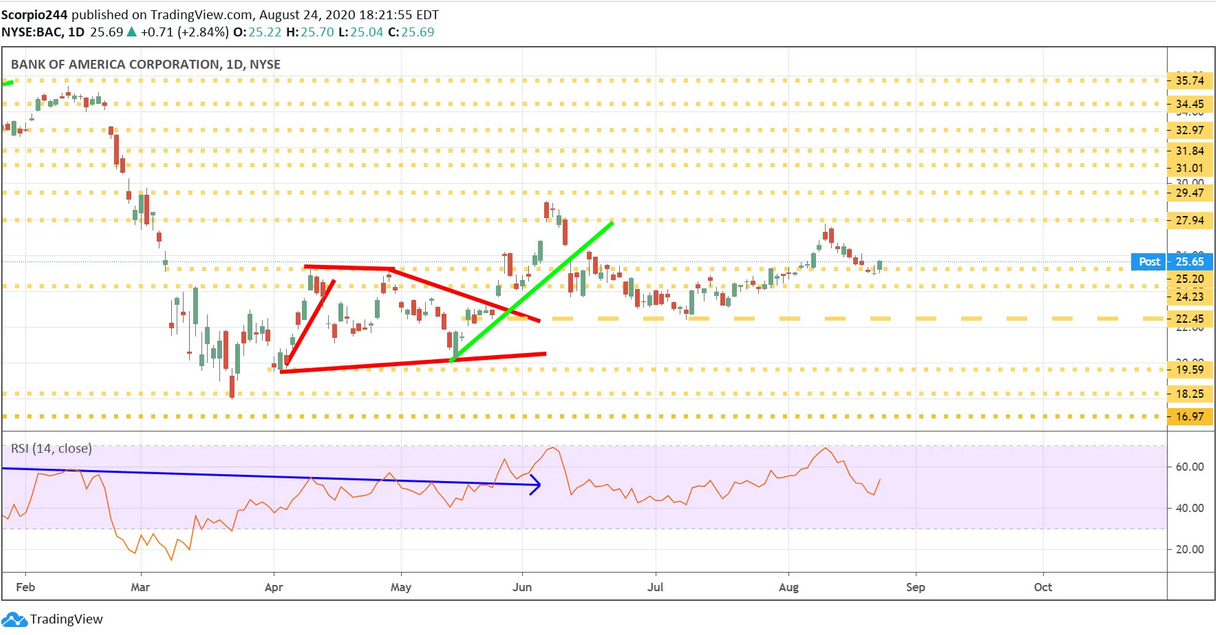
Task: Click the green rising trendline on price chart
Action: point(531,291)
